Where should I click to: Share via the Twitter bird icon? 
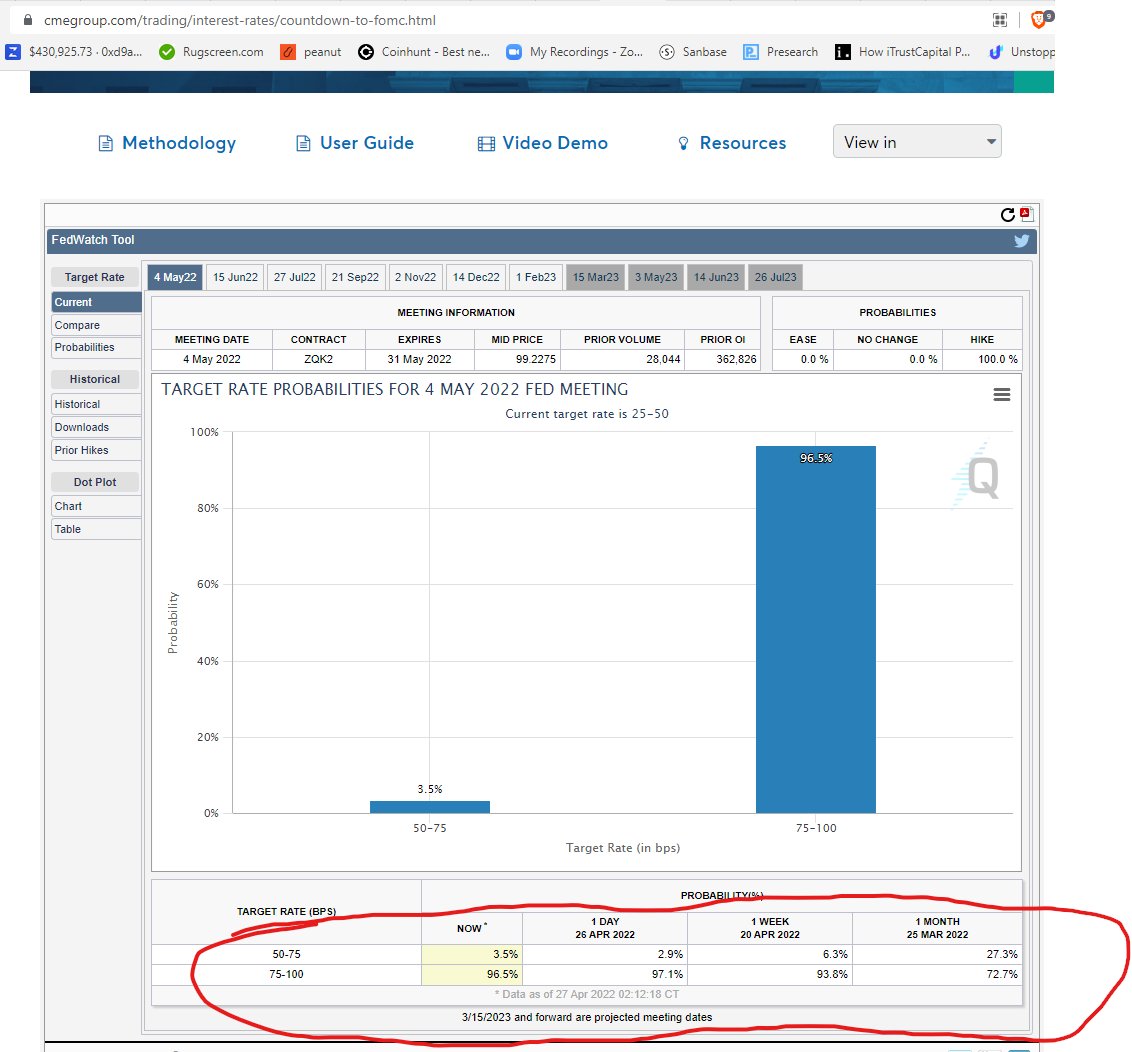click(1021, 240)
